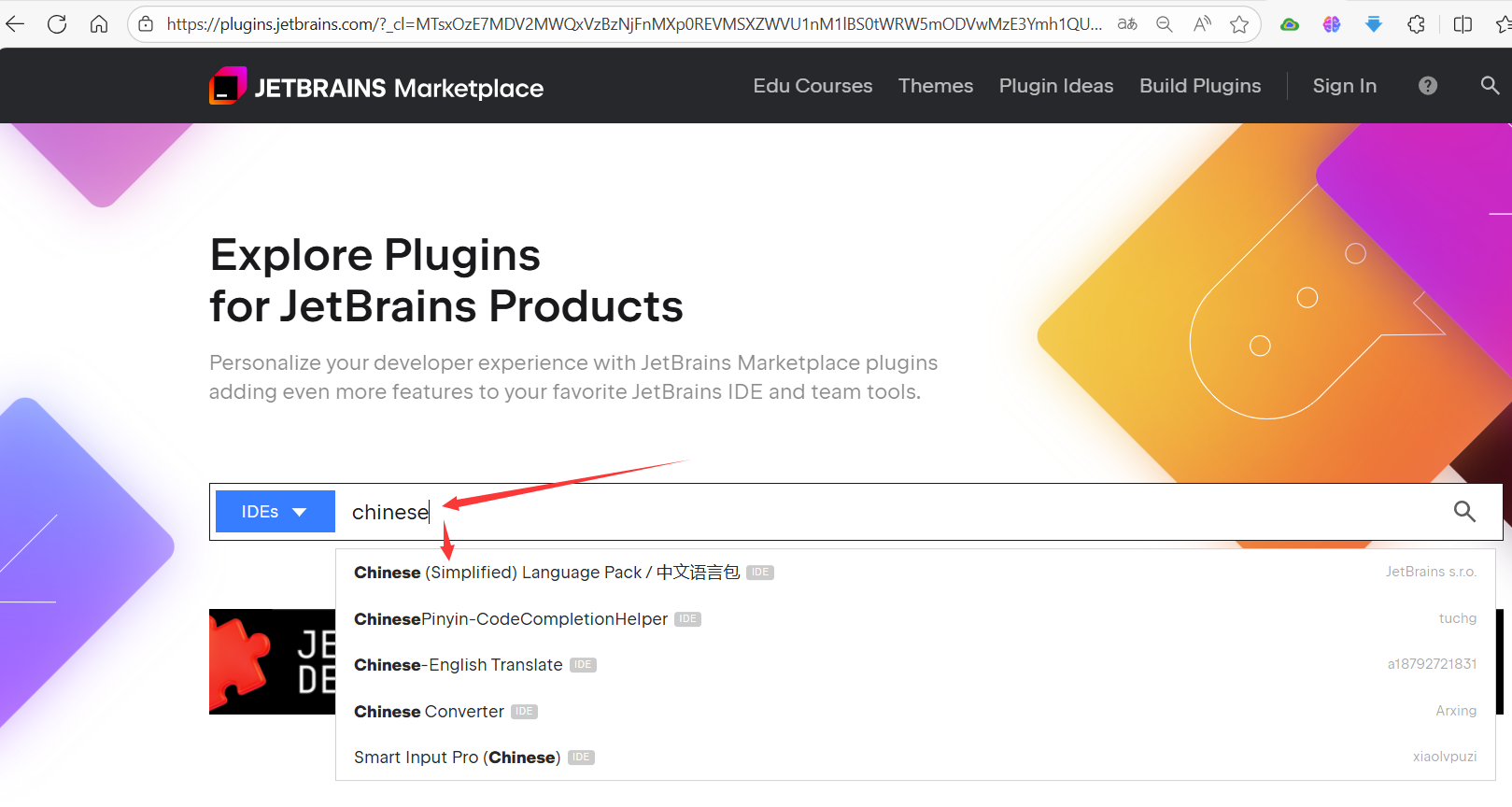This screenshot has height=807, width=1512.
Task: Click the Sign In link
Action: pyautogui.click(x=1345, y=86)
